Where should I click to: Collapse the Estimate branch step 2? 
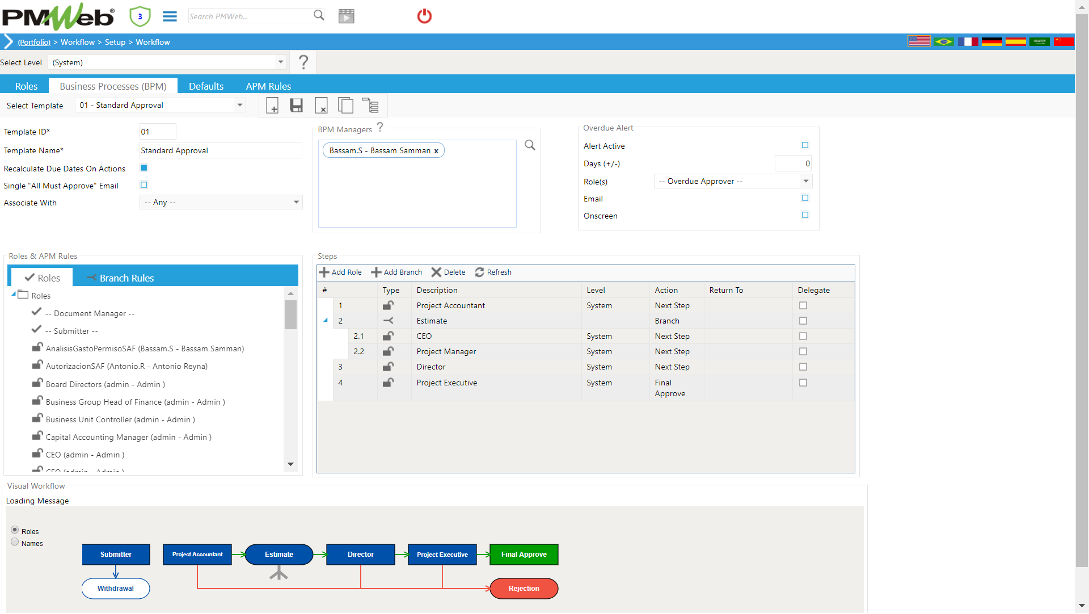click(x=325, y=321)
